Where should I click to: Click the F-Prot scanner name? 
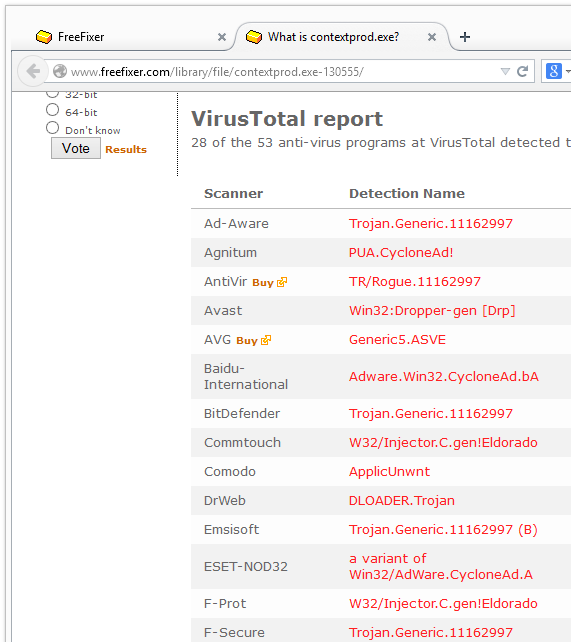pos(225,604)
